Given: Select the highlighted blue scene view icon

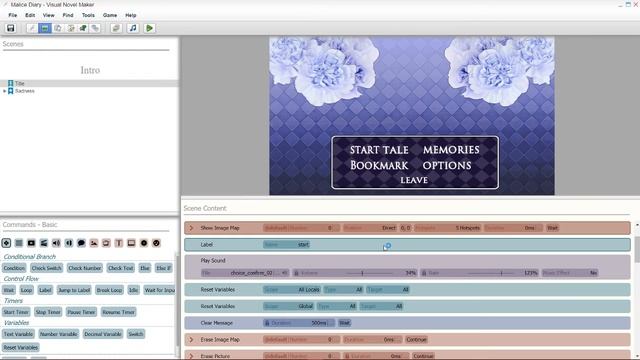Looking at the screenshot, I should 44,28.
